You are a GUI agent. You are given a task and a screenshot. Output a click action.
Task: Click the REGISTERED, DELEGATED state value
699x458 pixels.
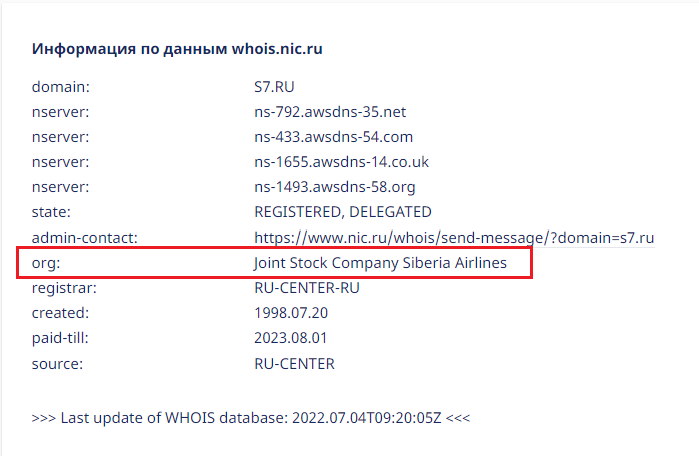[343, 212]
